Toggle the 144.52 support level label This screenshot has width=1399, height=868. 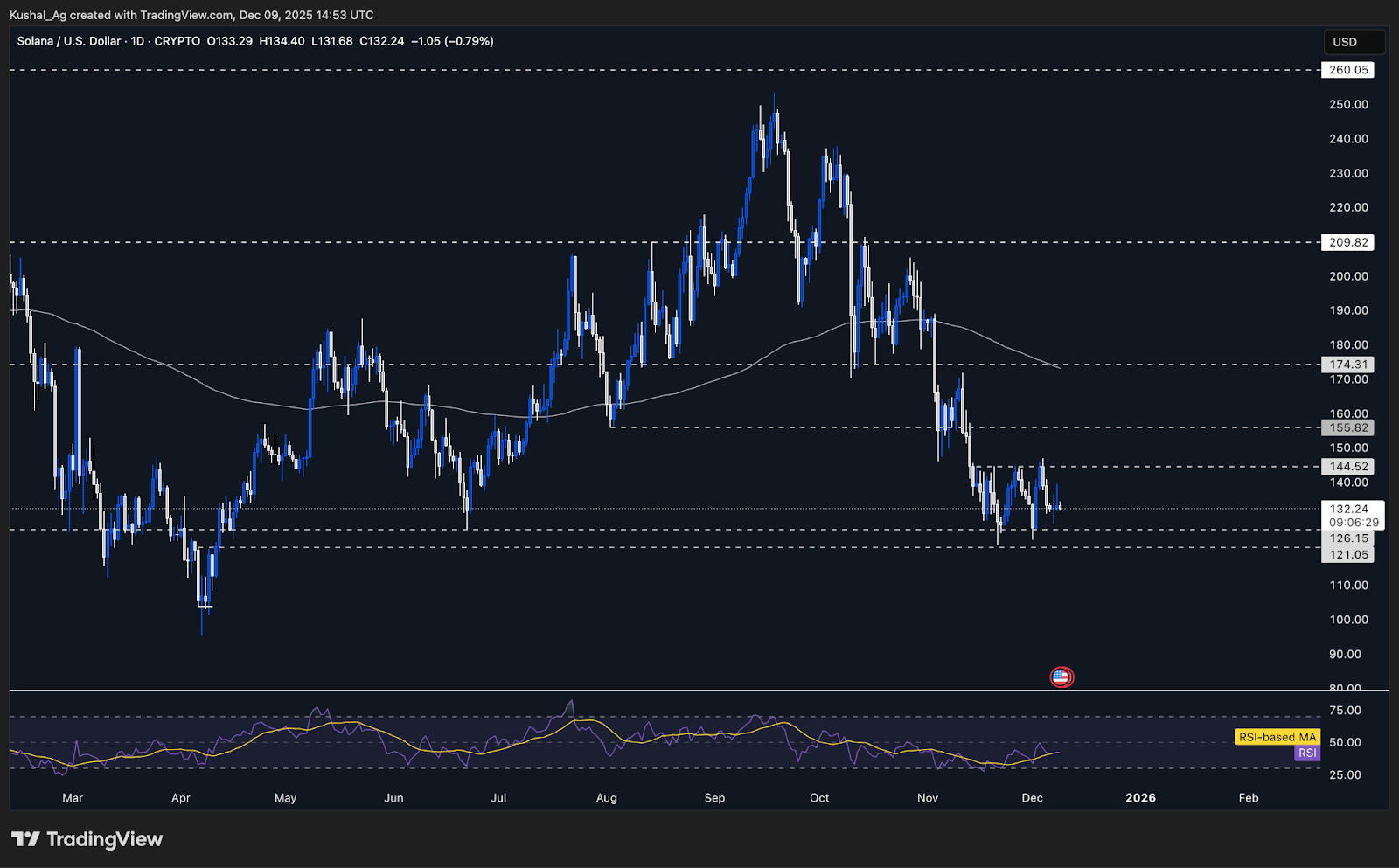pos(1348,467)
